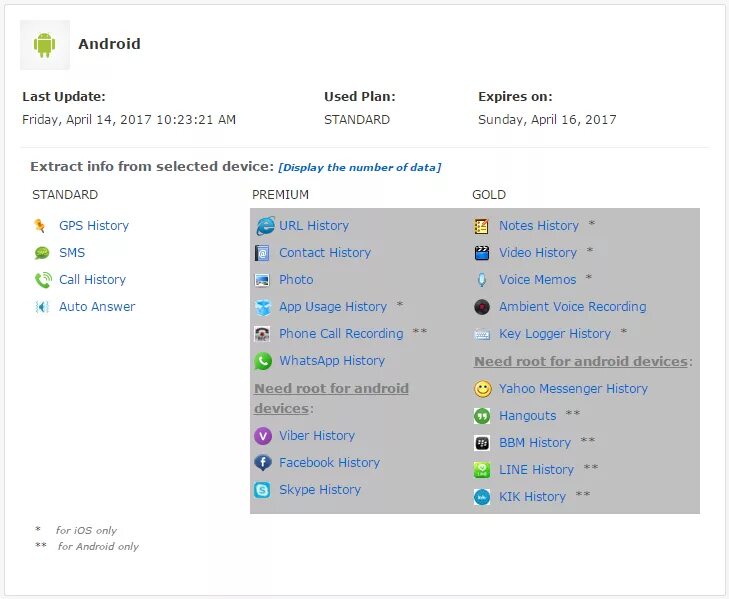Click the App Usage History box icon
Image resolution: width=729 pixels, height=599 pixels.
pyautogui.click(x=263, y=307)
